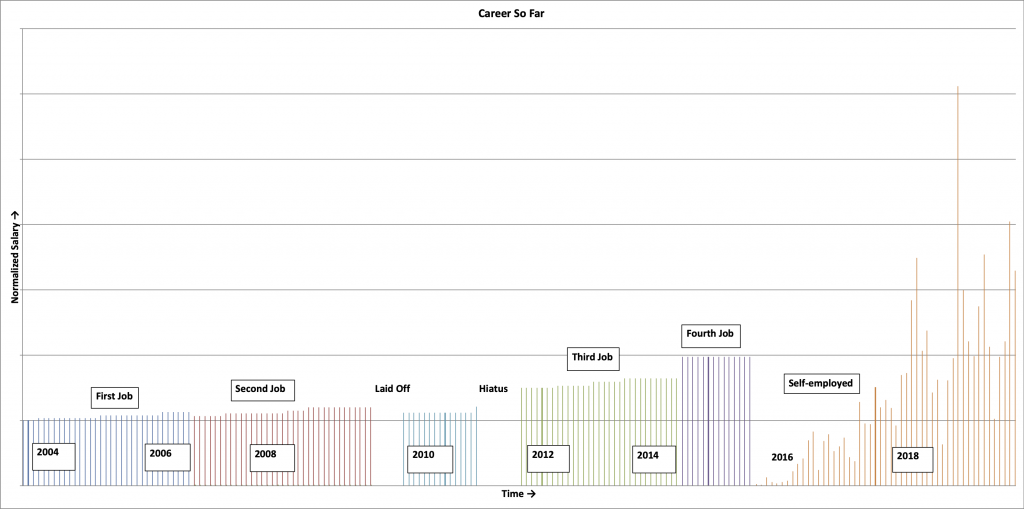Click the "2018" year label
Screen dimensions: 1024x509
pyautogui.click(x=912, y=460)
